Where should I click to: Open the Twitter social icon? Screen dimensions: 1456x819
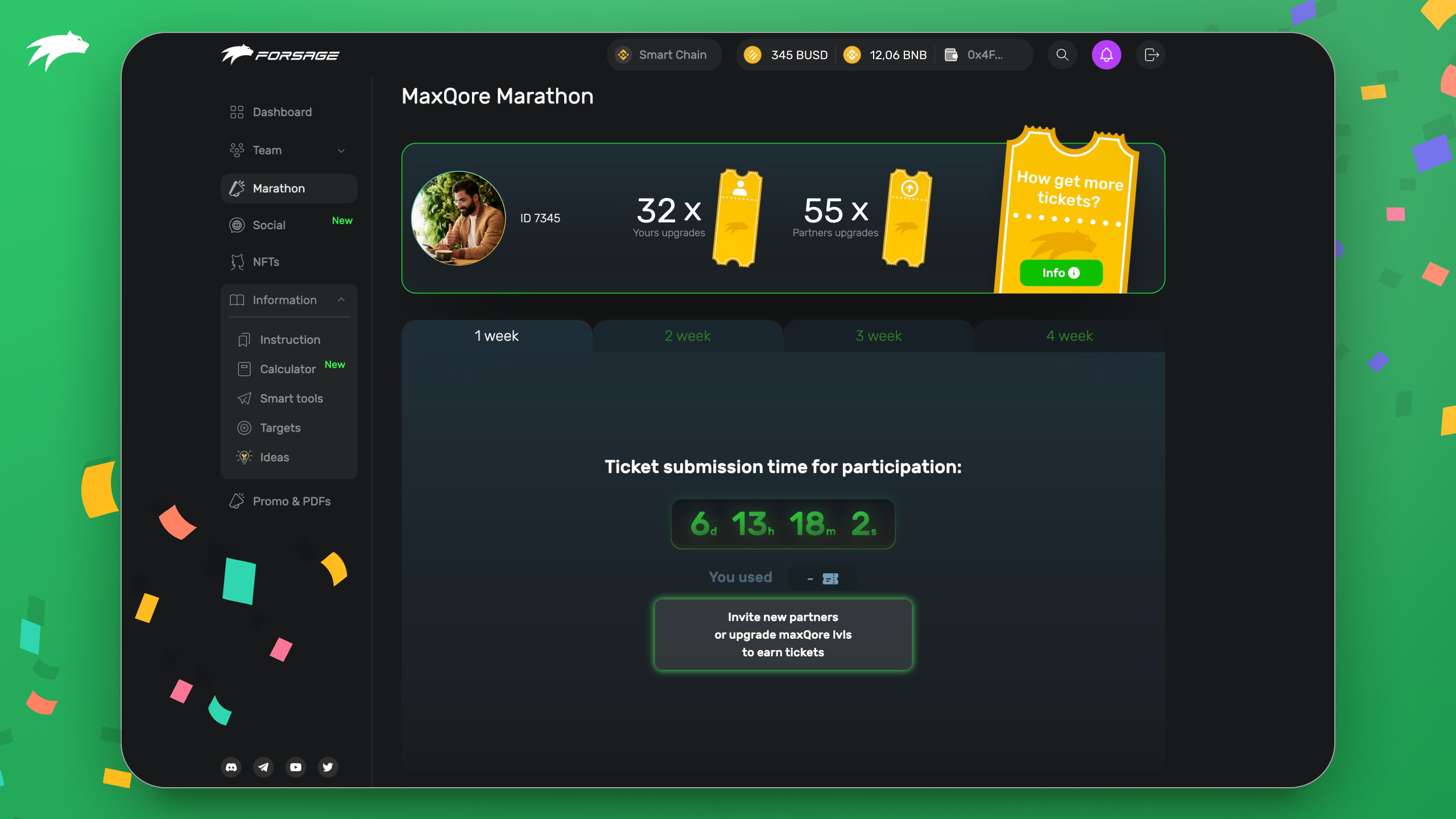328,767
